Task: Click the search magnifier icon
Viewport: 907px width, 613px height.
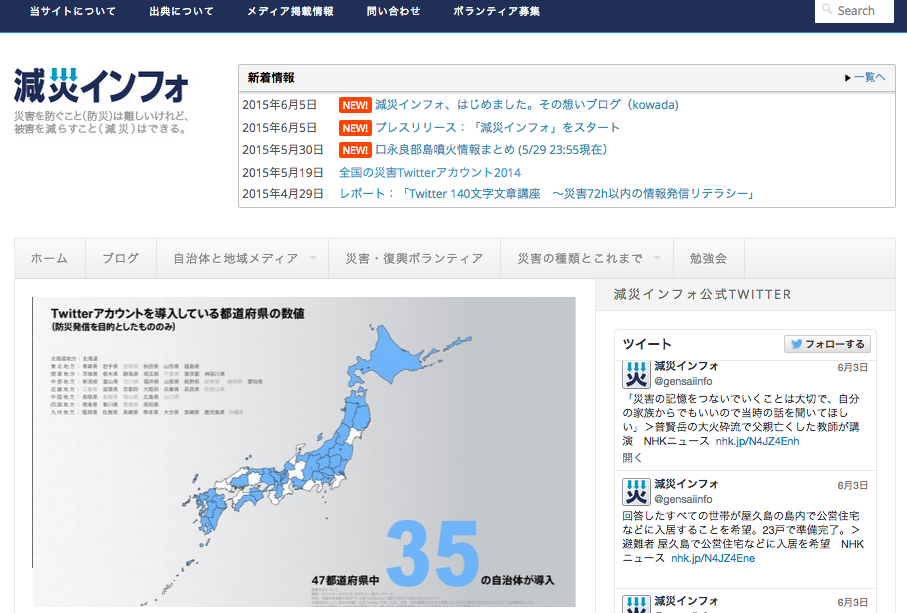Action: [827, 9]
